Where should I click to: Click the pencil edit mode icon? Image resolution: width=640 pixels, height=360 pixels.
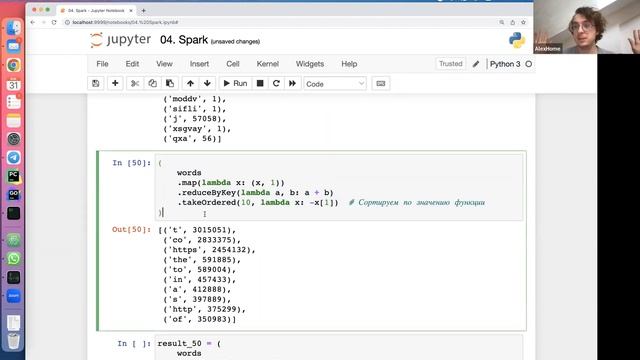[476, 64]
